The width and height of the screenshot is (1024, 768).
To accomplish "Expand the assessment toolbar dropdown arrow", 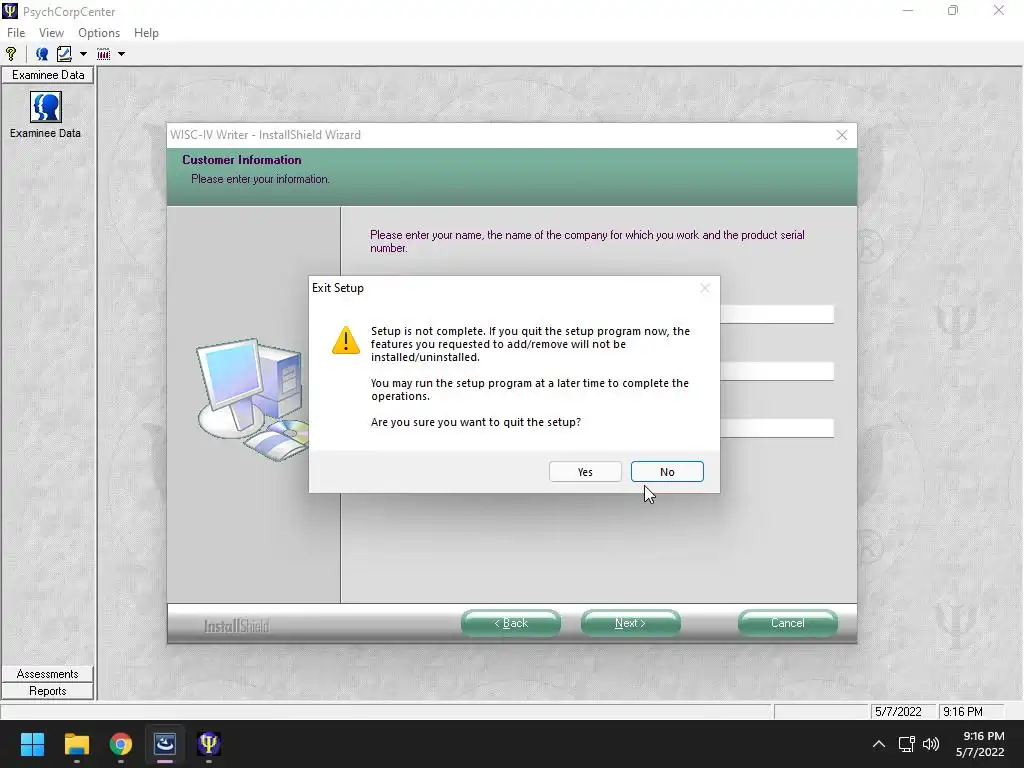I will pos(83,54).
